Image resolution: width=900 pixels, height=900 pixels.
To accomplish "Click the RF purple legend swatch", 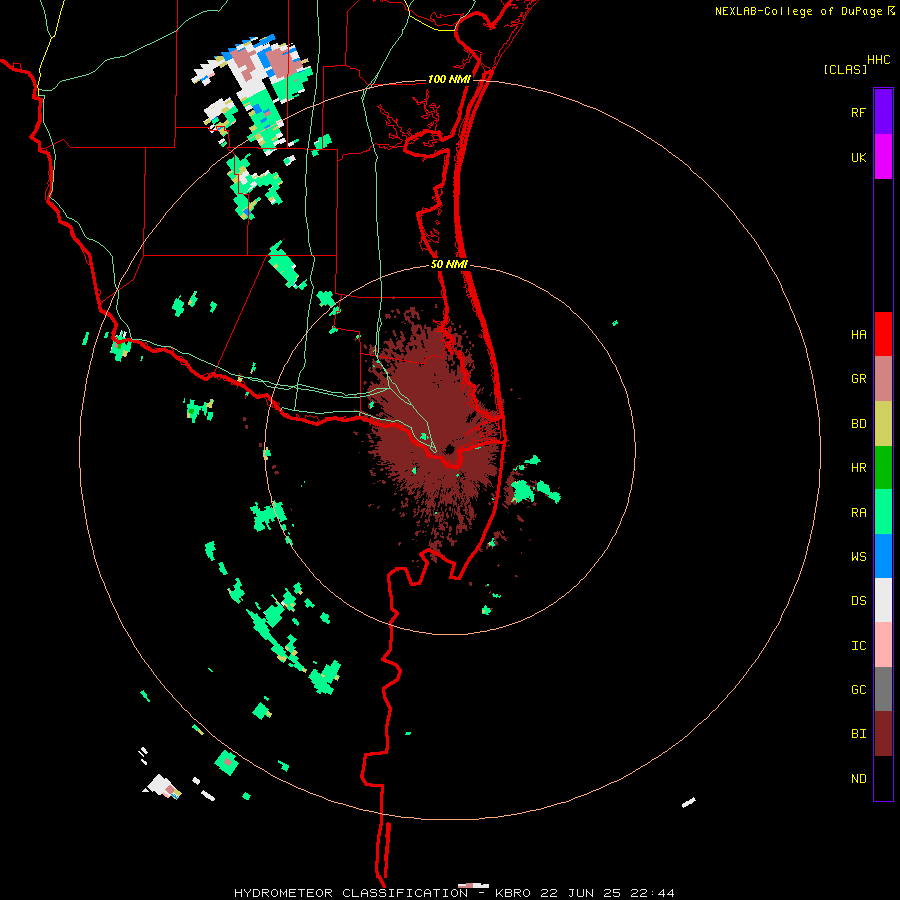I will (x=883, y=112).
